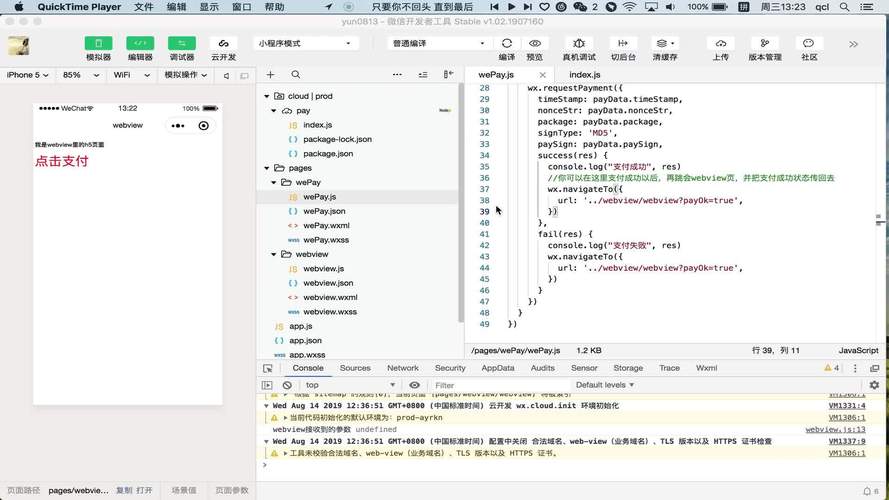Viewport: 889px width, 500px height.
Task: Click the switch to background (切后台) icon
Action: click(x=623, y=43)
